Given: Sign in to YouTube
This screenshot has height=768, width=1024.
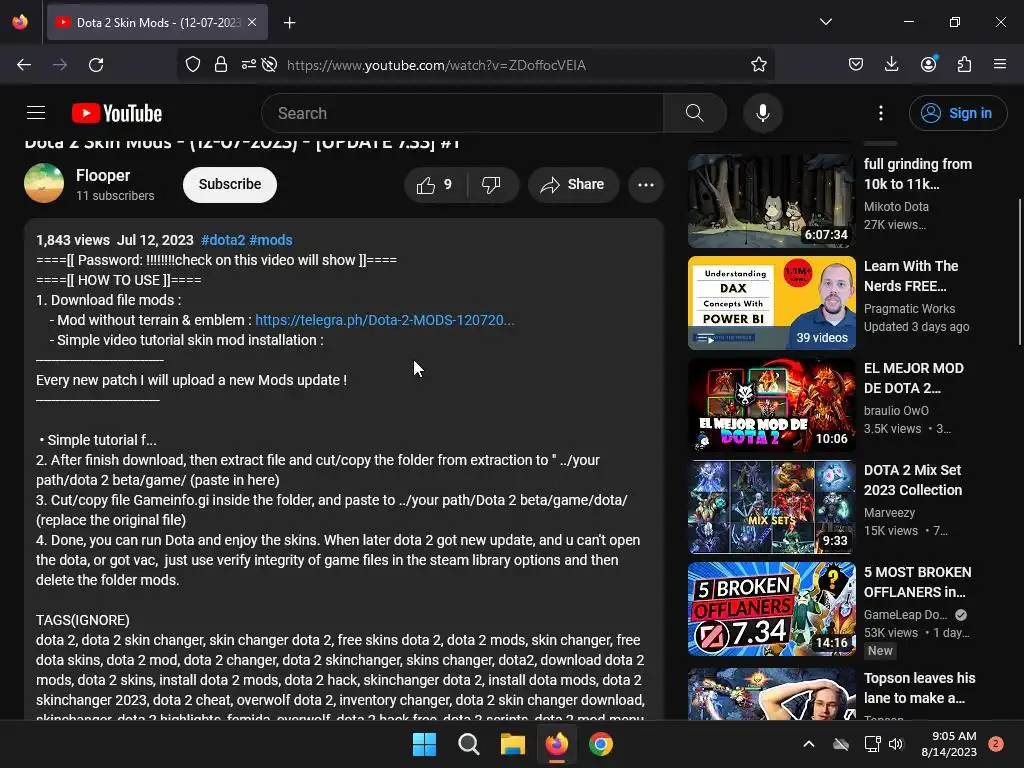Looking at the screenshot, I should pos(957,113).
